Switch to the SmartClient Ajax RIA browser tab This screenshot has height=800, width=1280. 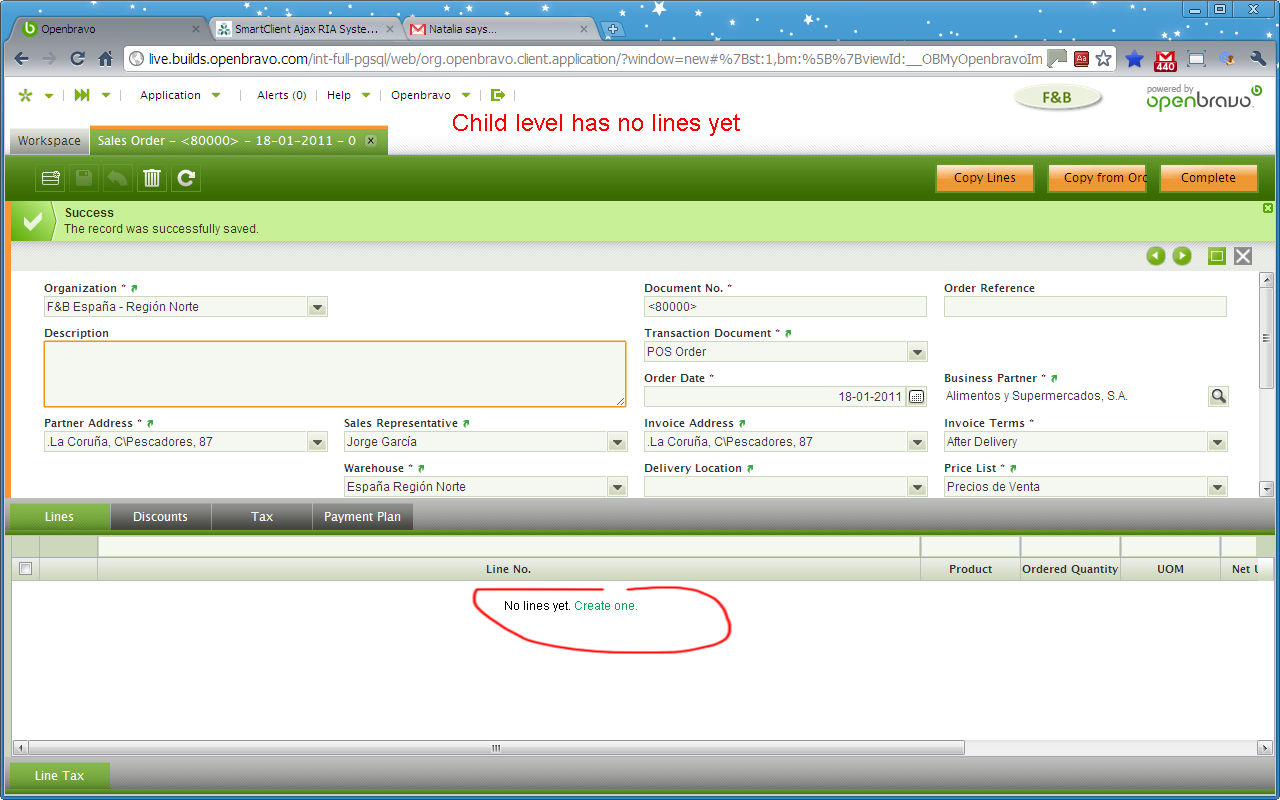[x=307, y=29]
